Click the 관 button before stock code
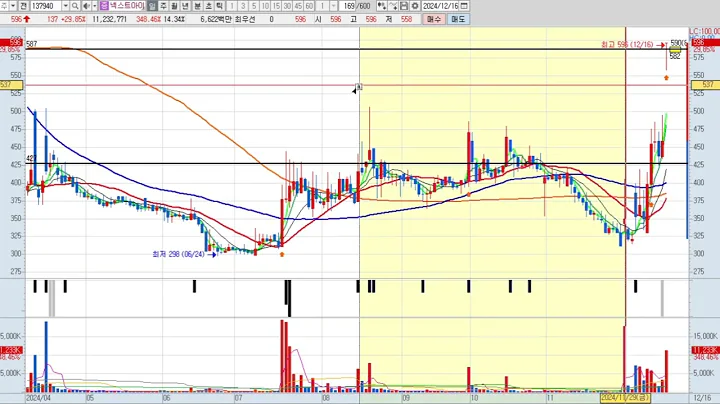720x404 pixels. (x=23, y=6)
